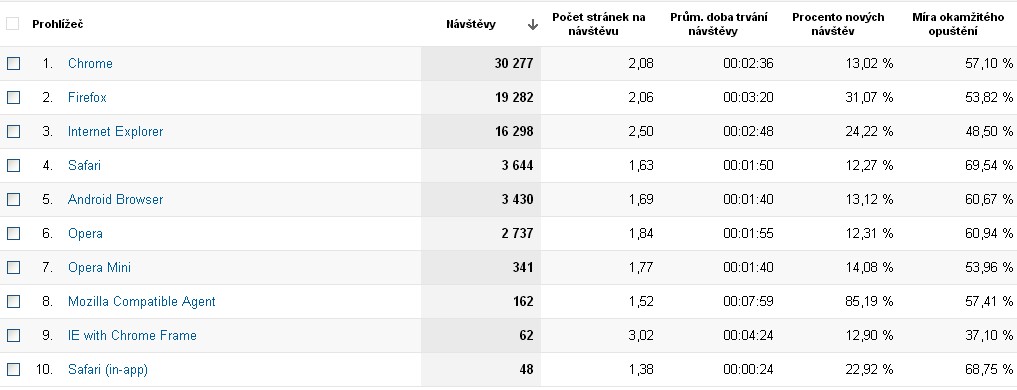This screenshot has height=390, width=1017.
Task: Mark the Opera Mini row checkbox
Action: point(14,267)
